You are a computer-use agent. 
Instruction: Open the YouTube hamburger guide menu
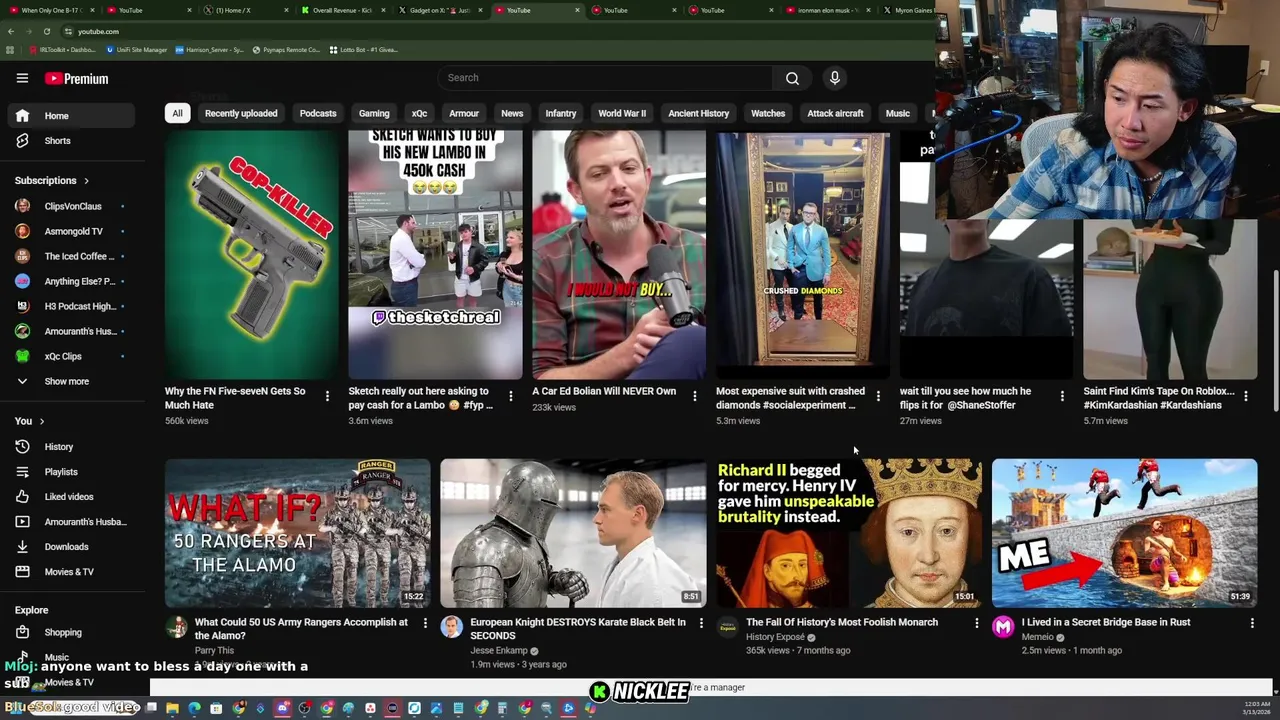22,78
